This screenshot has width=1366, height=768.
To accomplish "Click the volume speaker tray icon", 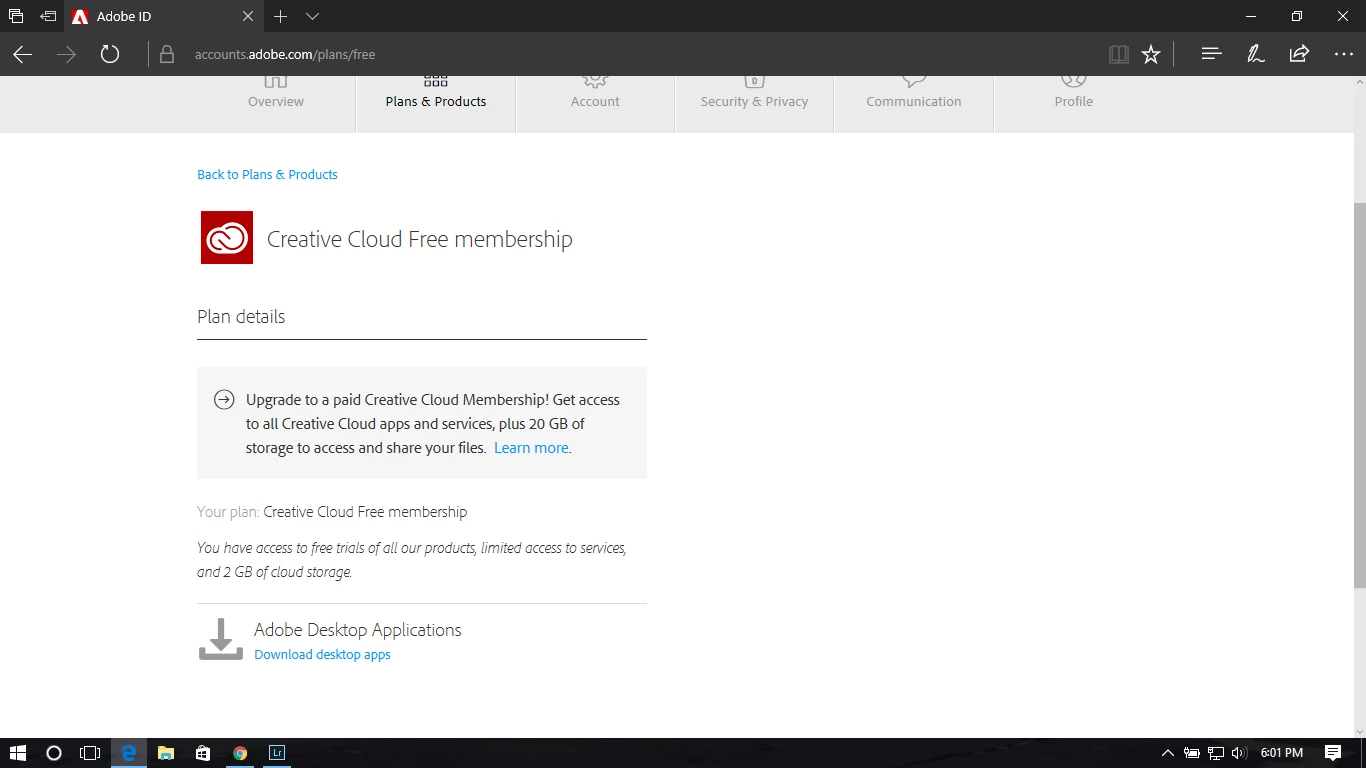I will [1240, 753].
